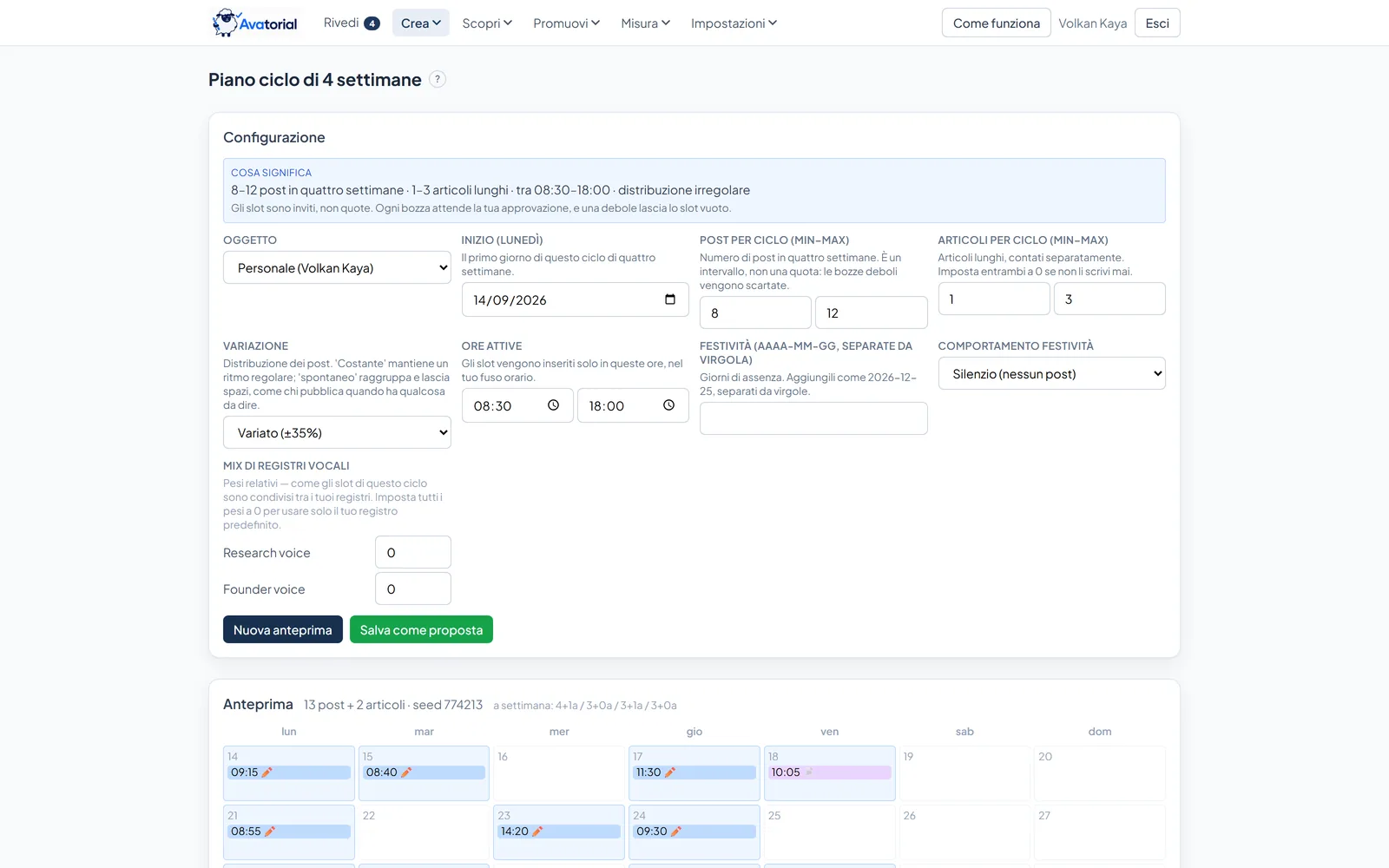Click the minimum articles field showing 1

point(994,299)
